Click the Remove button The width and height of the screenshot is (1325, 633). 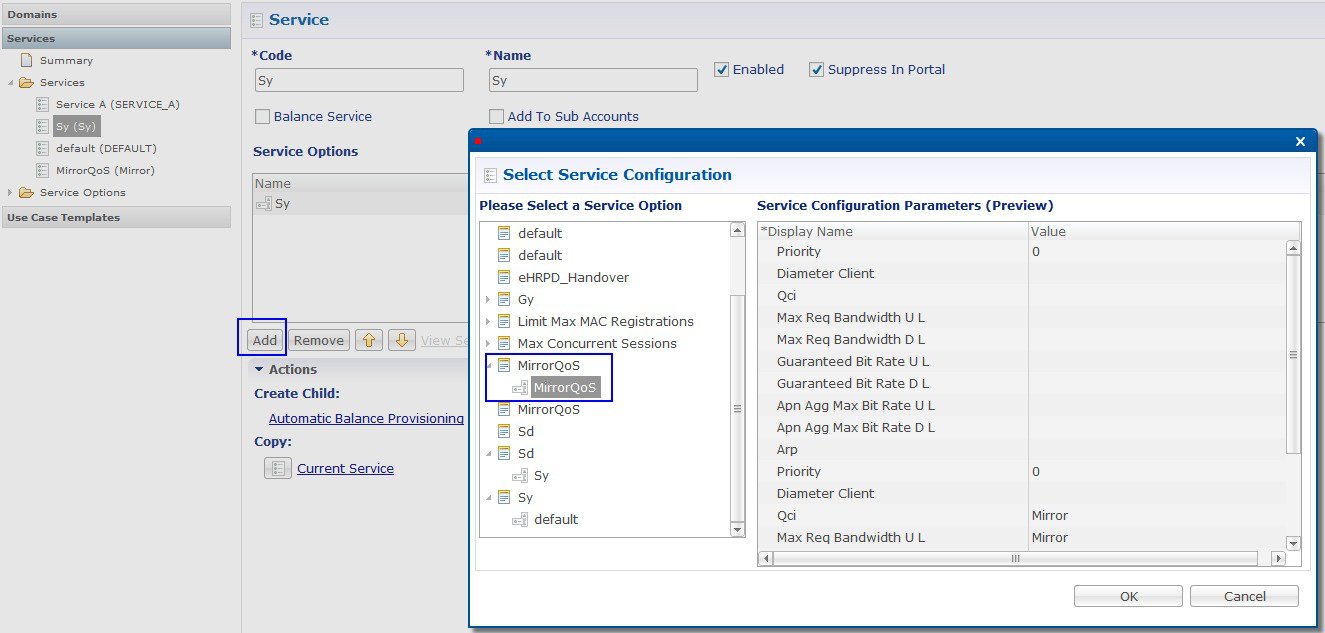point(319,340)
